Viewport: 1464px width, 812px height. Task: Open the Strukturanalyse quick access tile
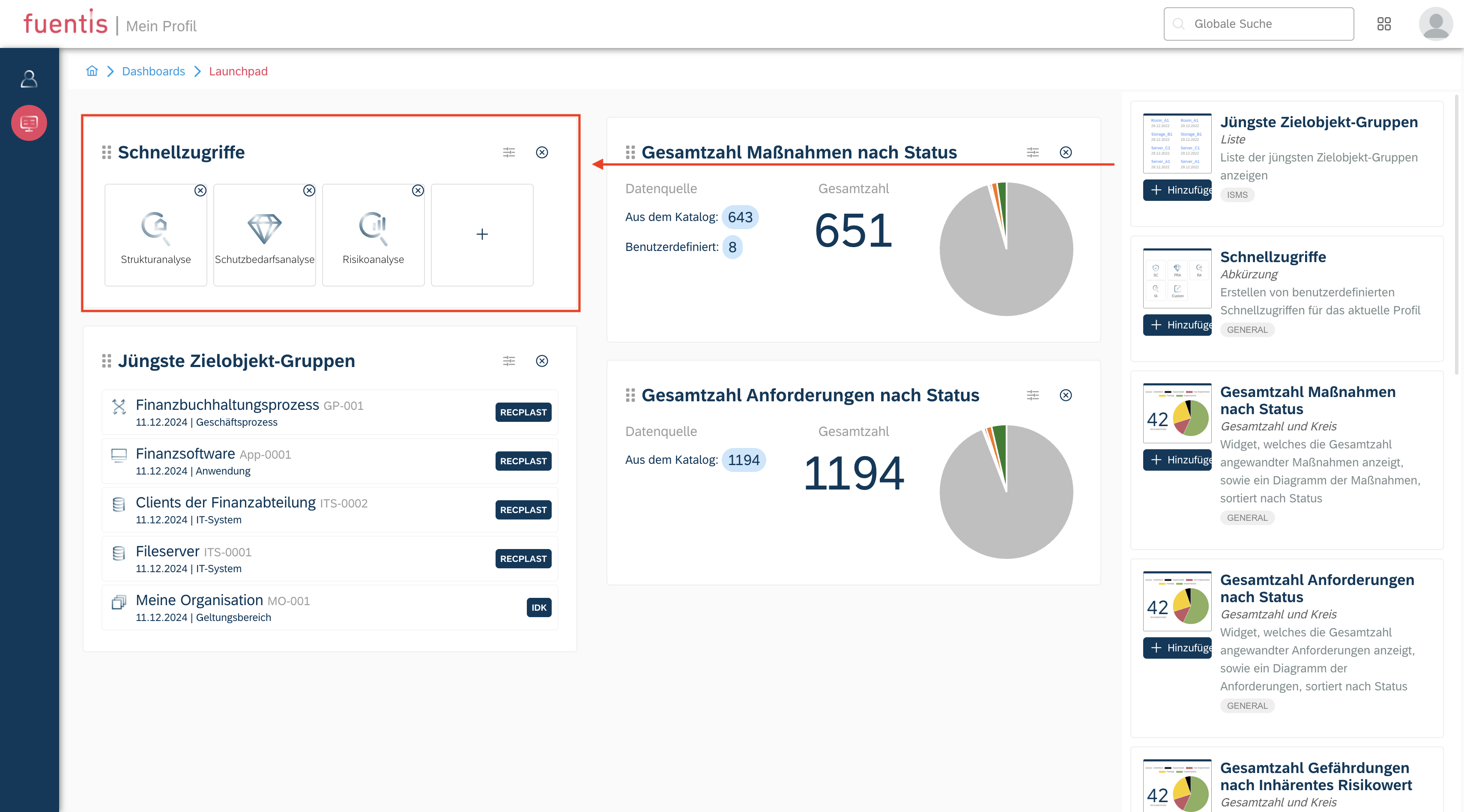pyautogui.click(x=155, y=235)
